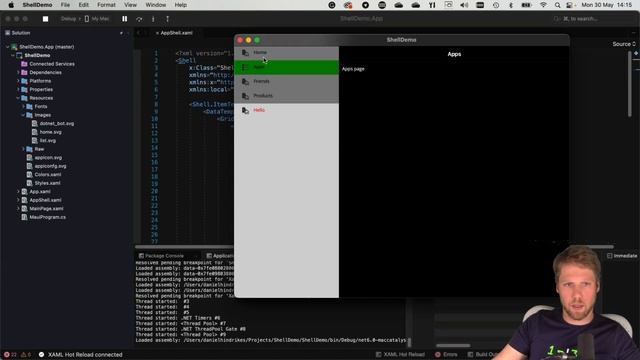Click the XAML Hot Reload connected status

pyautogui.click(x=80, y=355)
